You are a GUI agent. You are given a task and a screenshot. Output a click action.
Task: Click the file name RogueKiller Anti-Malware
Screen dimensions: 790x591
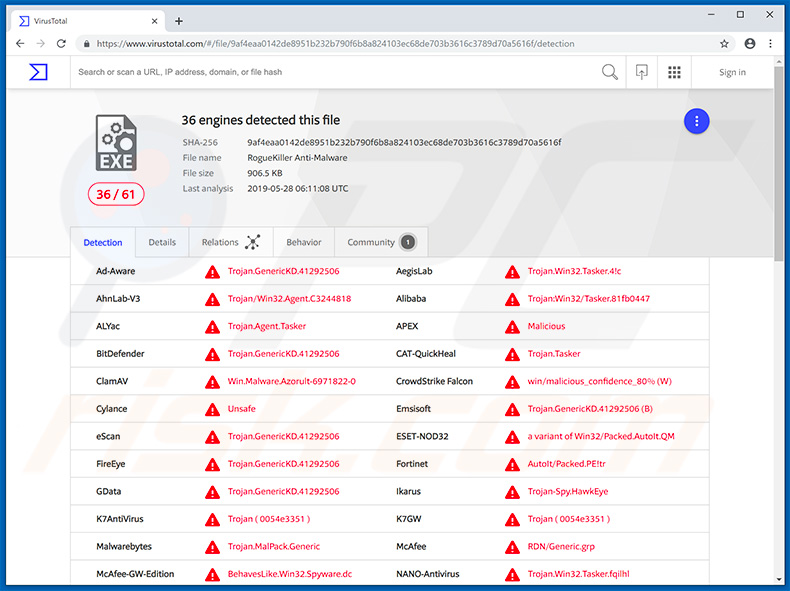297,158
